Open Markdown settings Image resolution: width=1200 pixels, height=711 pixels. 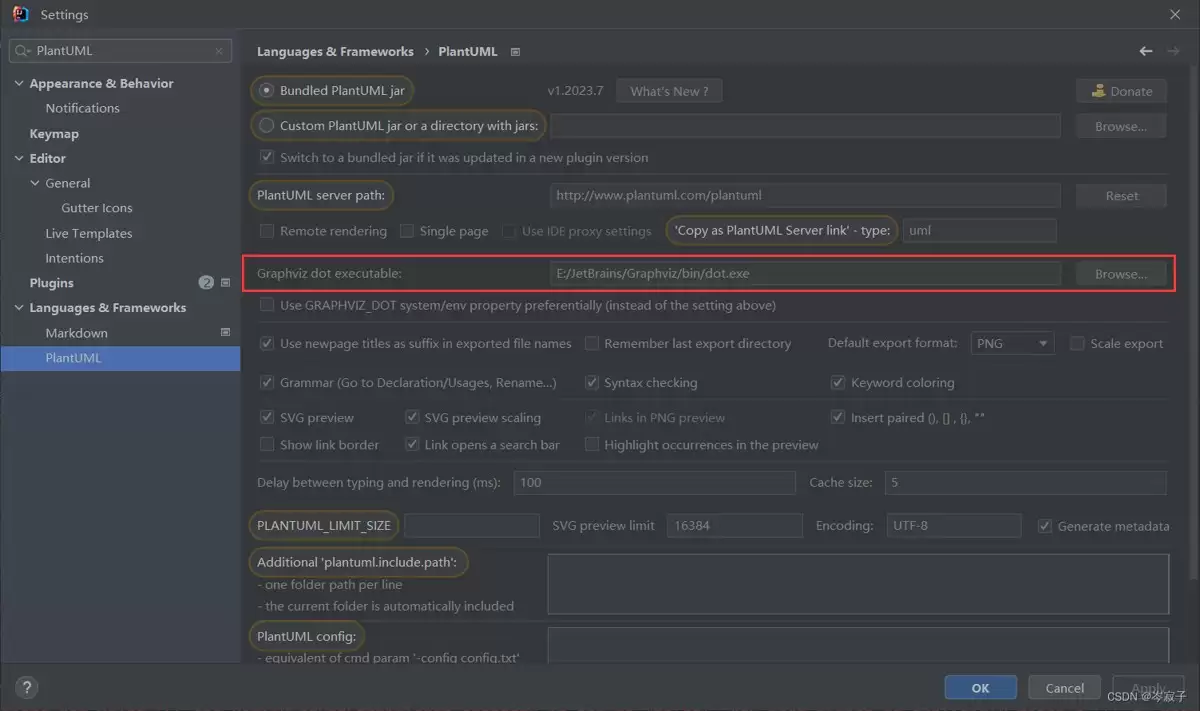76,333
